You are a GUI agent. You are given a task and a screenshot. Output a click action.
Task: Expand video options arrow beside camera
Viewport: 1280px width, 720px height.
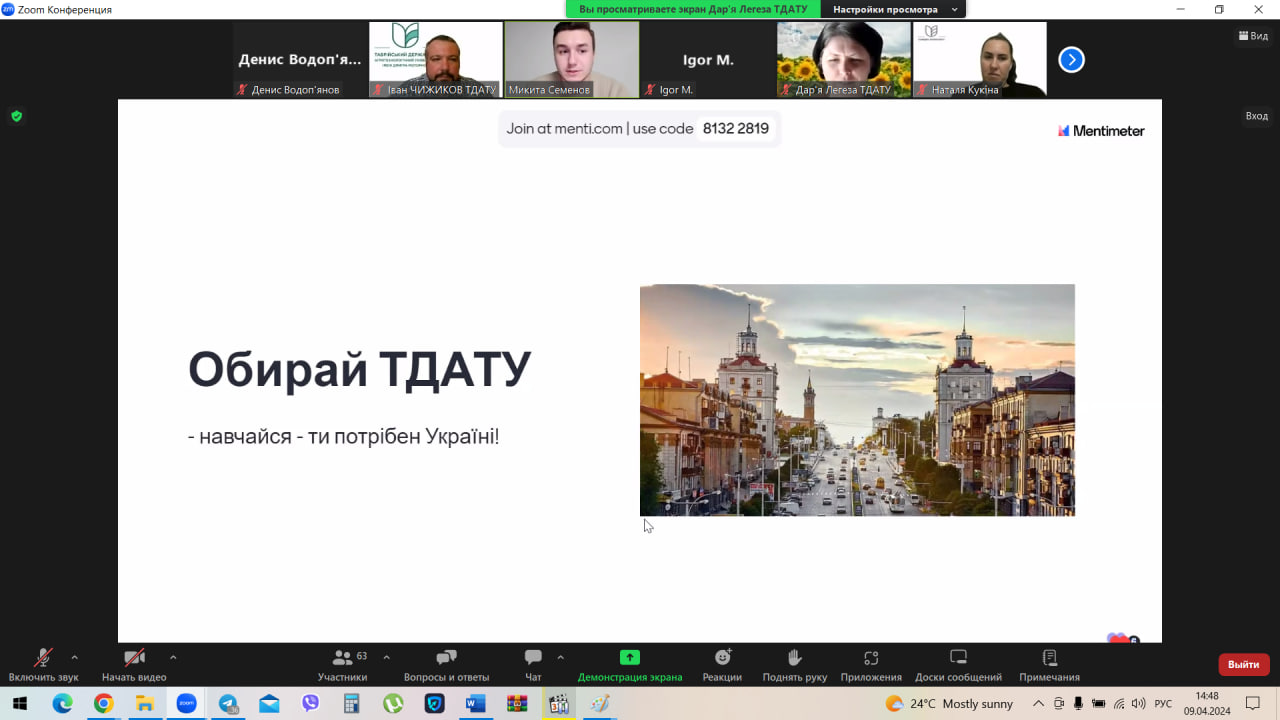[173, 657]
